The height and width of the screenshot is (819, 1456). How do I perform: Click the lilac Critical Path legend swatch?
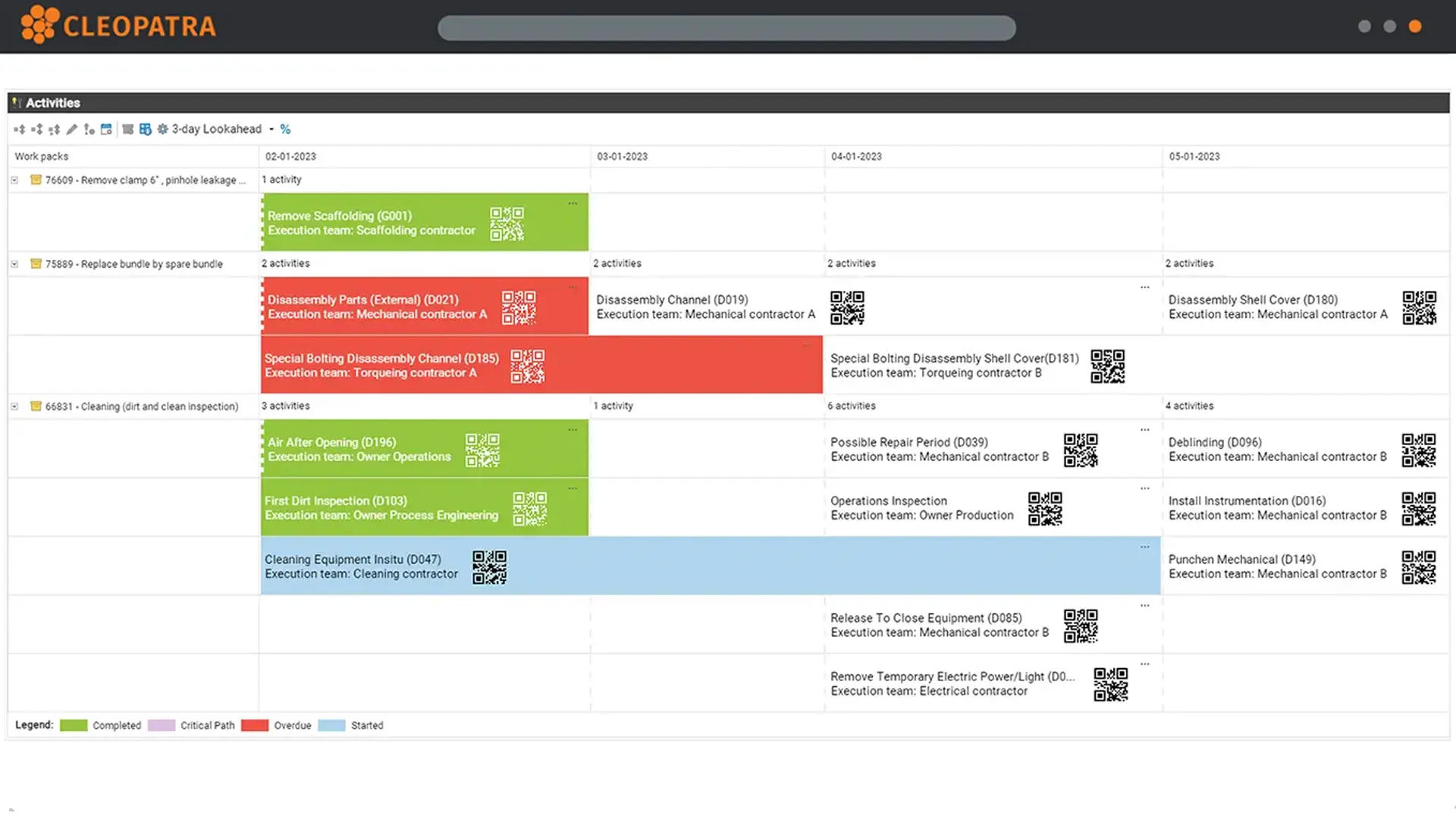(162, 726)
